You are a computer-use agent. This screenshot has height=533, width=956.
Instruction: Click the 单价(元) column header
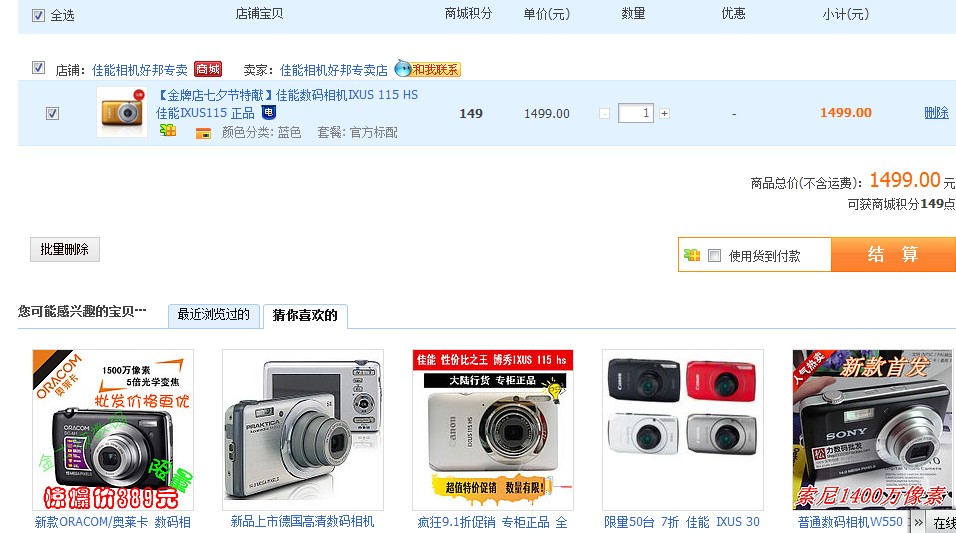(547, 14)
